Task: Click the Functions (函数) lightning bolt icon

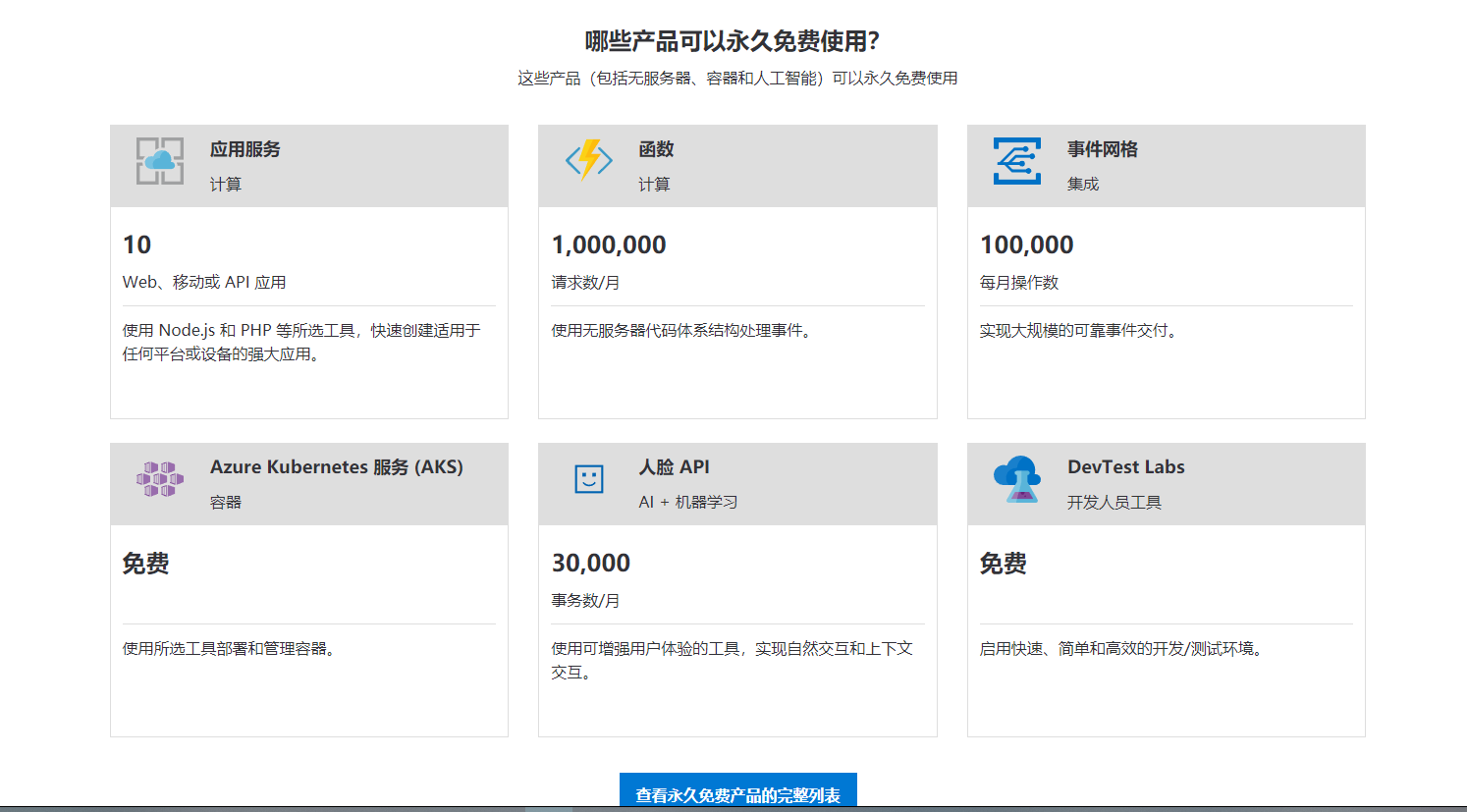Action: (589, 160)
